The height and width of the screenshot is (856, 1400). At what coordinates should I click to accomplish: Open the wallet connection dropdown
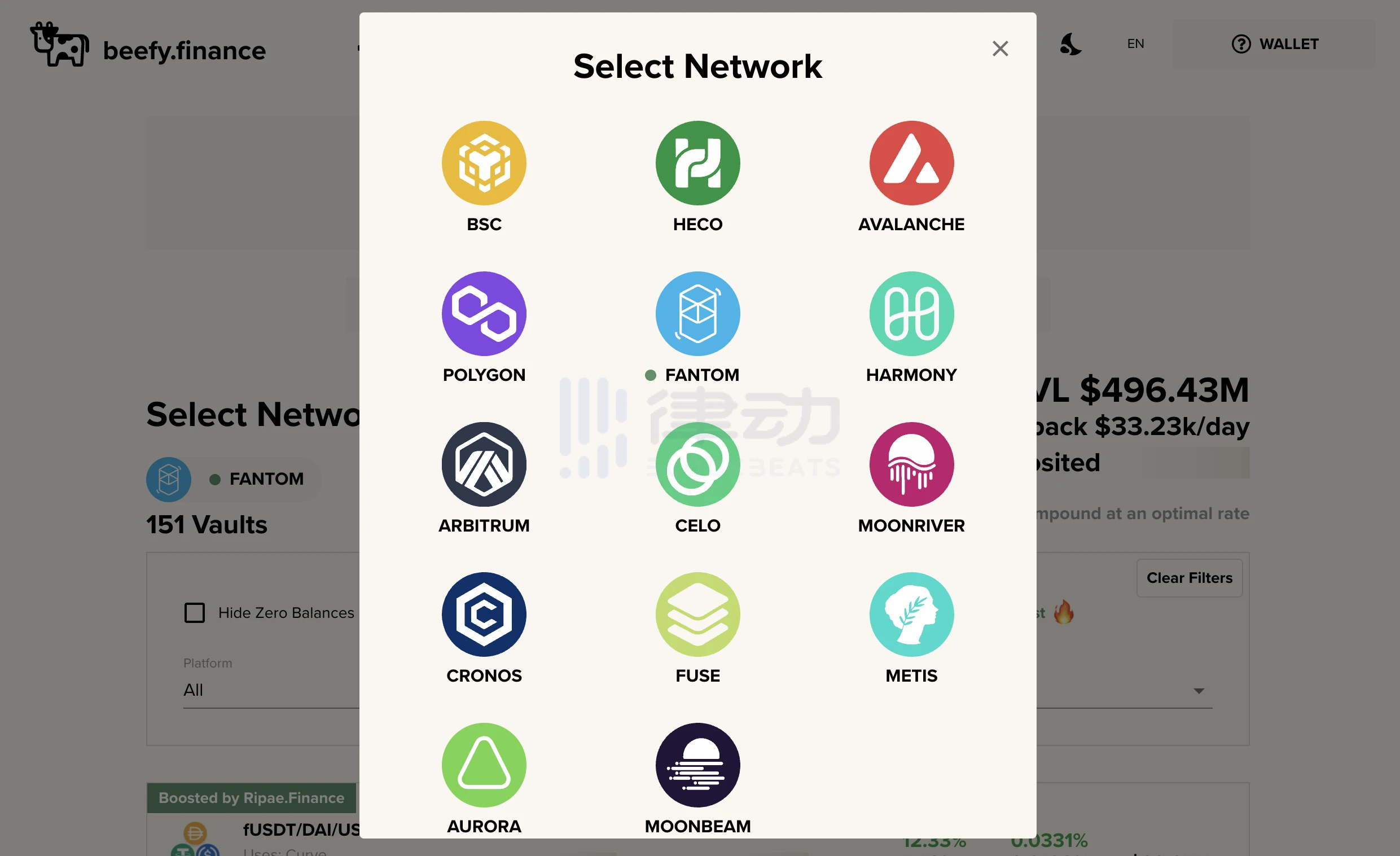tap(1274, 44)
